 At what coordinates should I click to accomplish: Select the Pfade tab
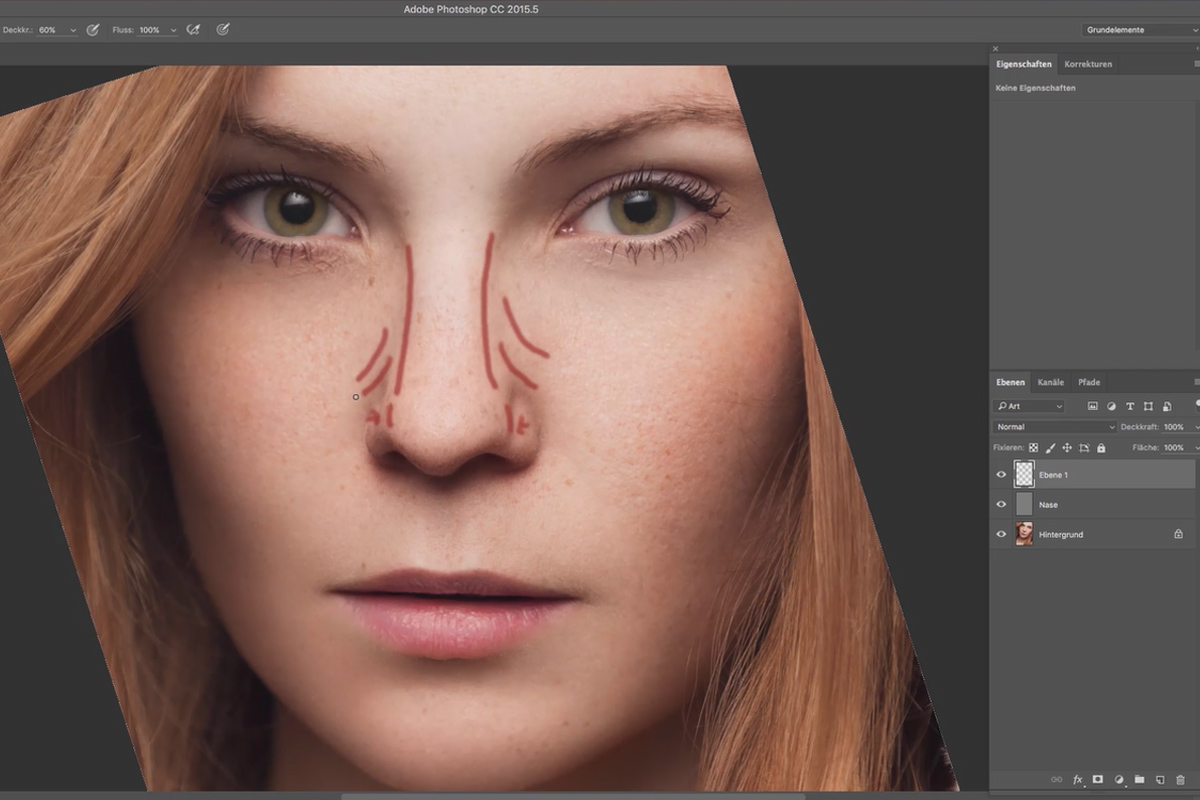click(1089, 382)
